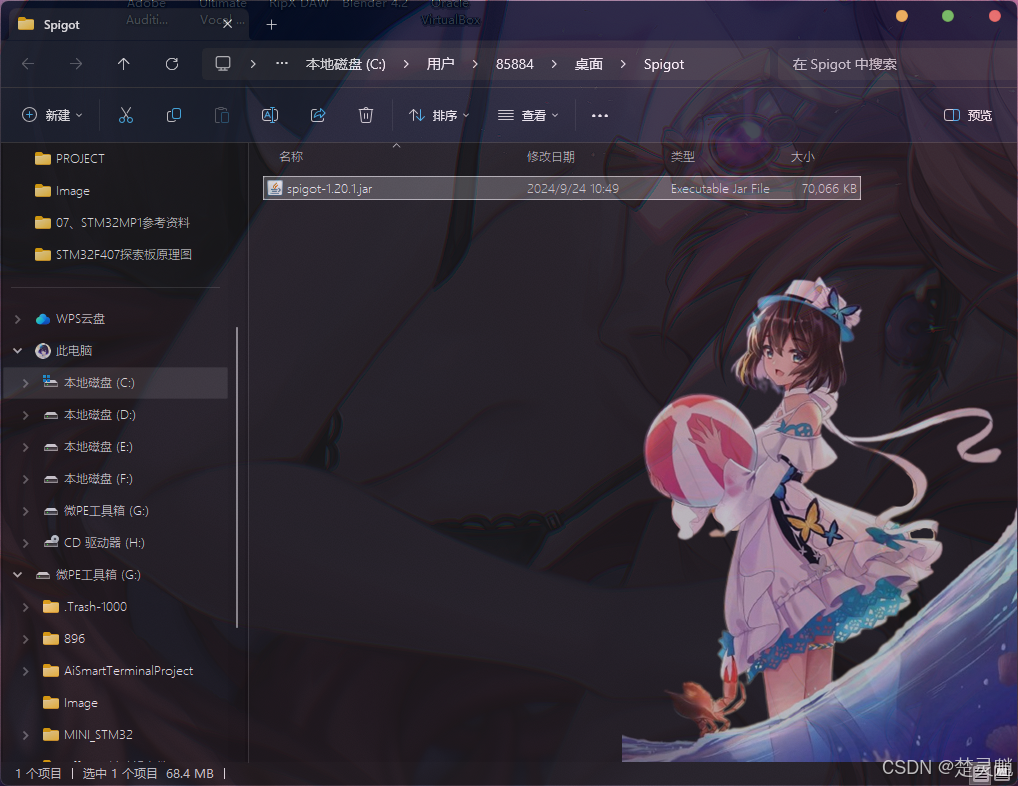Image resolution: width=1018 pixels, height=786 pixels.
Task: Click chevron after 桌面 in address bar
Action: pos(623,64)
